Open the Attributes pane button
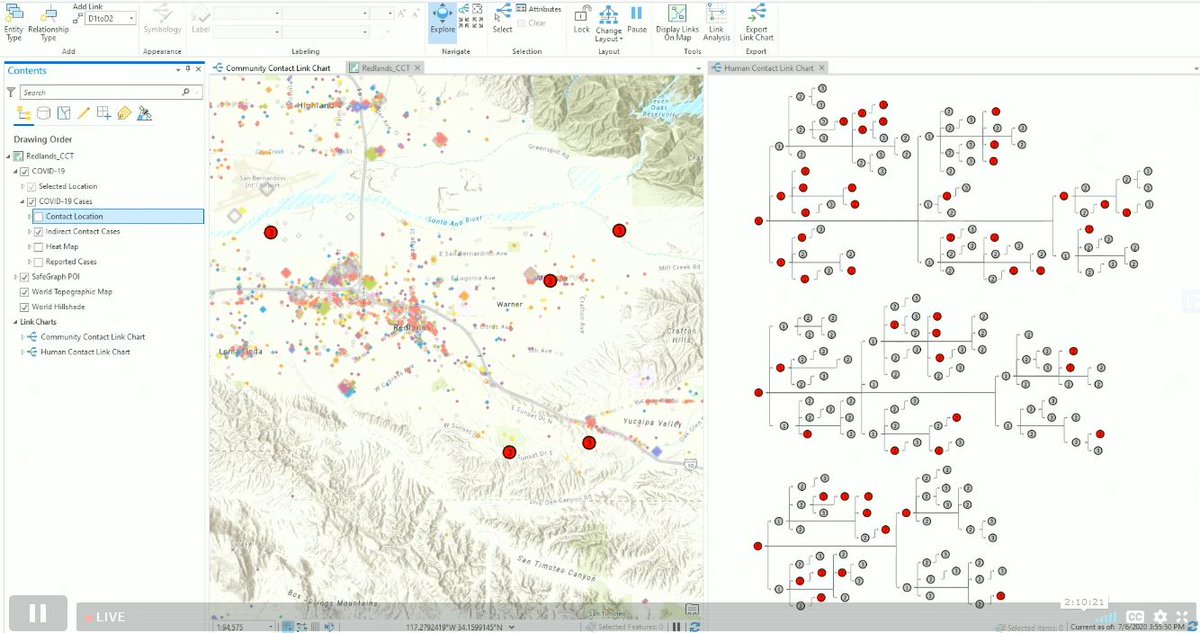This screenshot has width=1200, height=633. point(539,9)
